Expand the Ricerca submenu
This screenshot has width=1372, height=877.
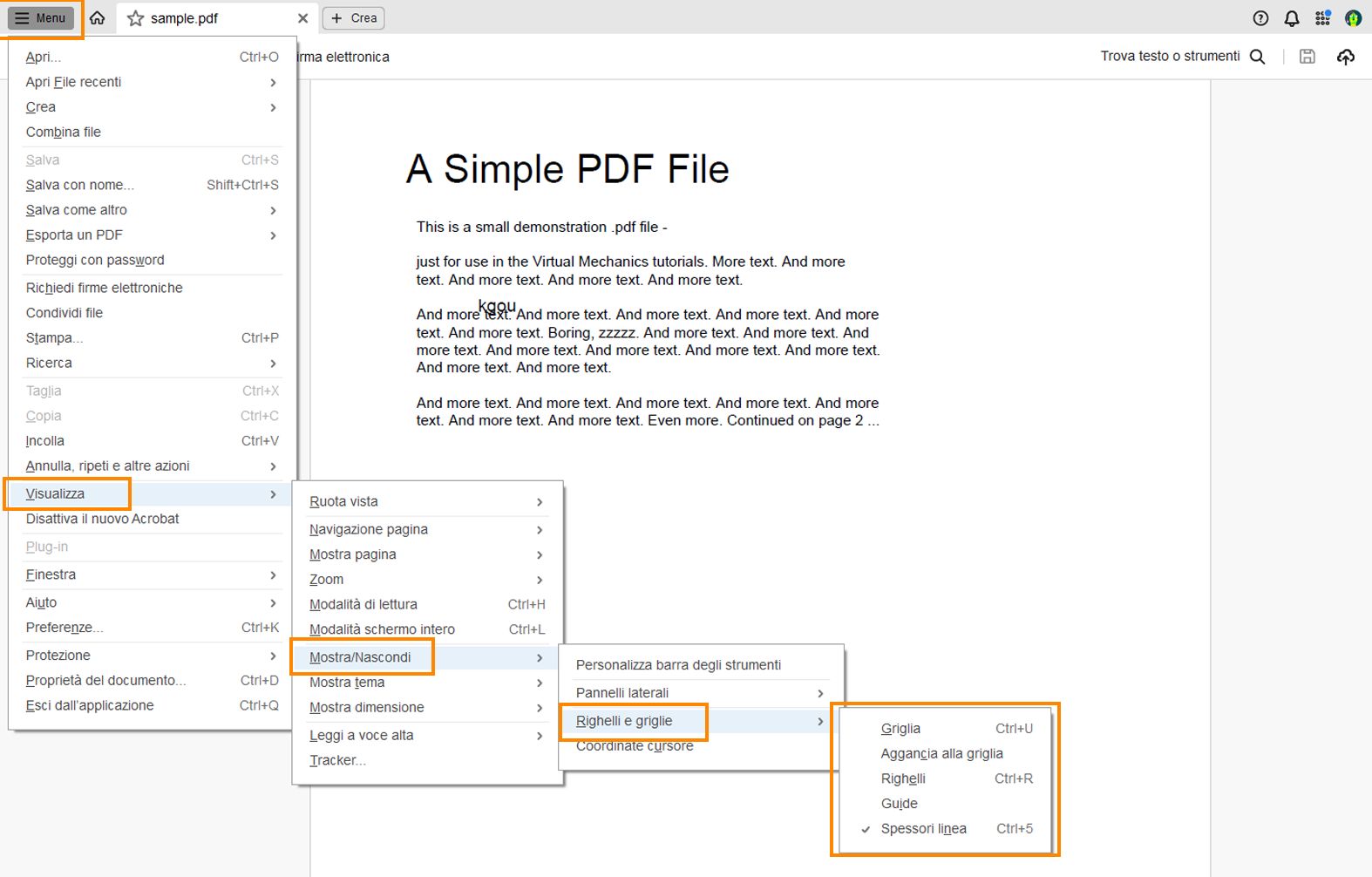coord(153,363)
